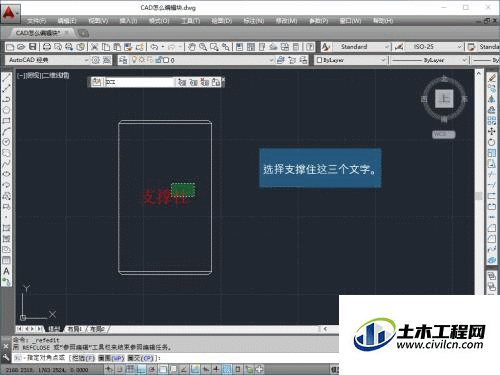
Task: Click the new drawing tab plus button
Action: coord(83,33)
